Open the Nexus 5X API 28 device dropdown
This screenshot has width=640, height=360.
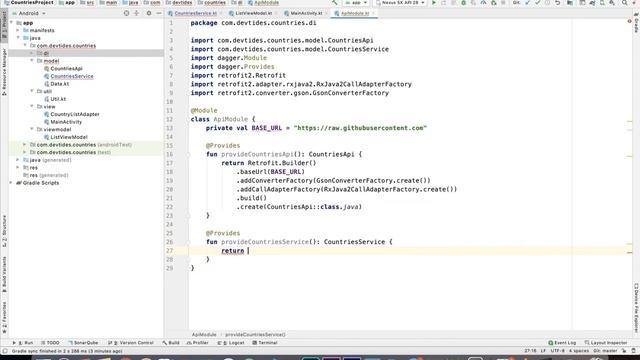400,3
